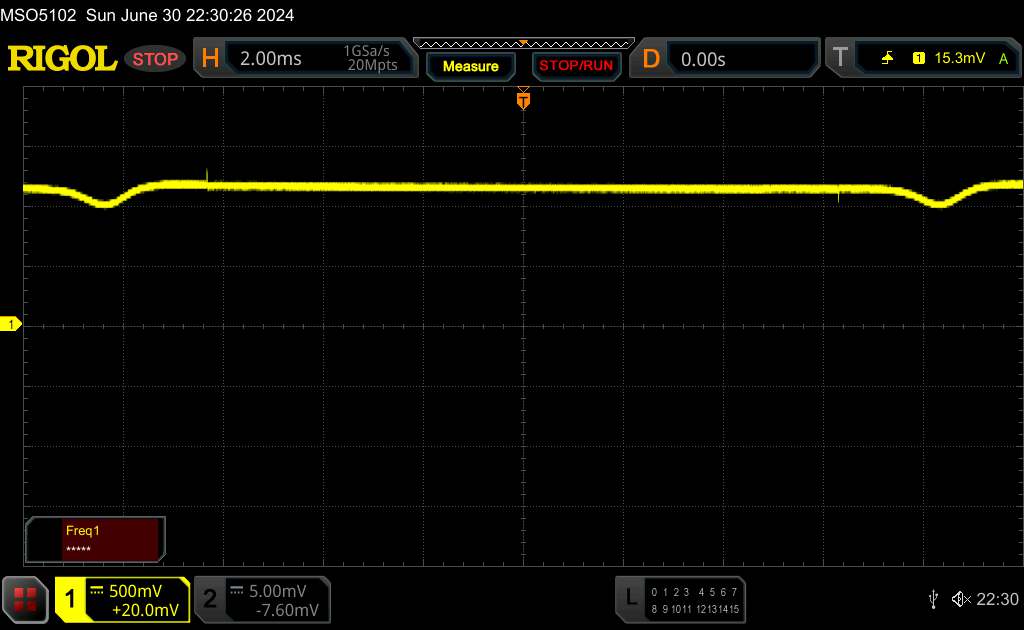Click the 22:30 clock display
Screen dimensions: 1024x630
click(x=997, y=599)
